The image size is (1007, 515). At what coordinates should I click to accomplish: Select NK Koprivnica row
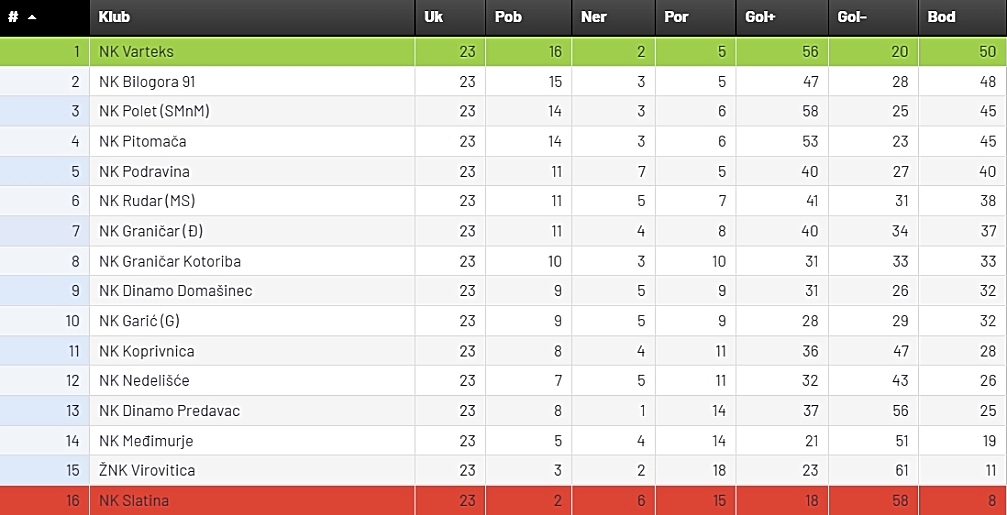tap(504, 351)
